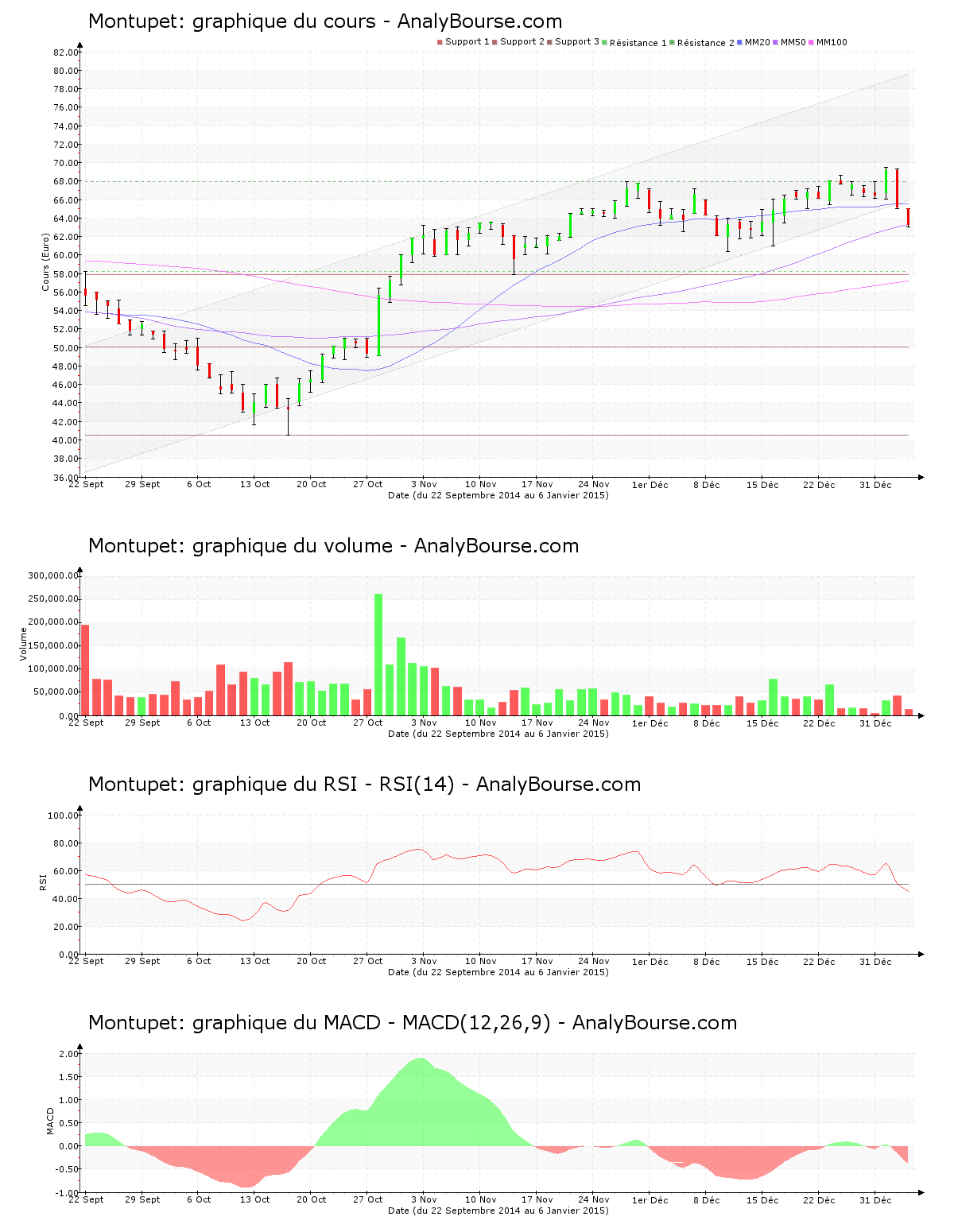Click '3 Nov' date under the volume chart

[425, 723]
